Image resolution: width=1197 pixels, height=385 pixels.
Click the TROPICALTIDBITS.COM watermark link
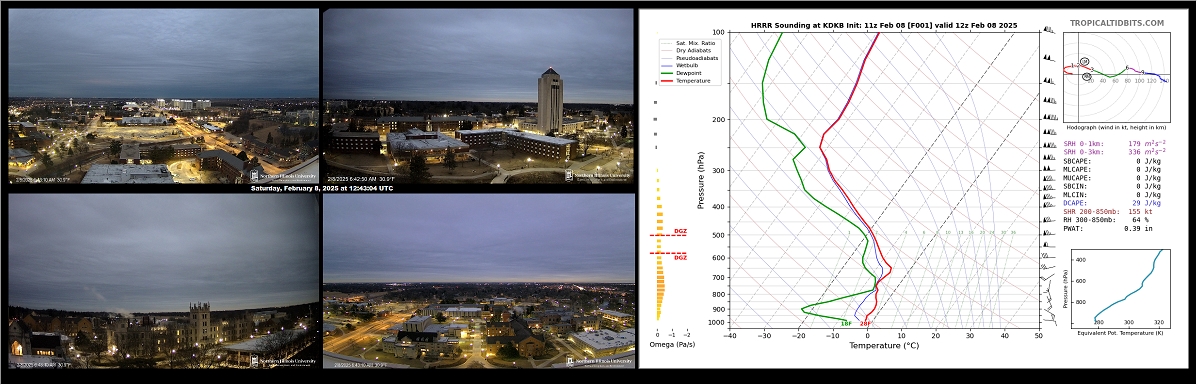pos(1117,24)
